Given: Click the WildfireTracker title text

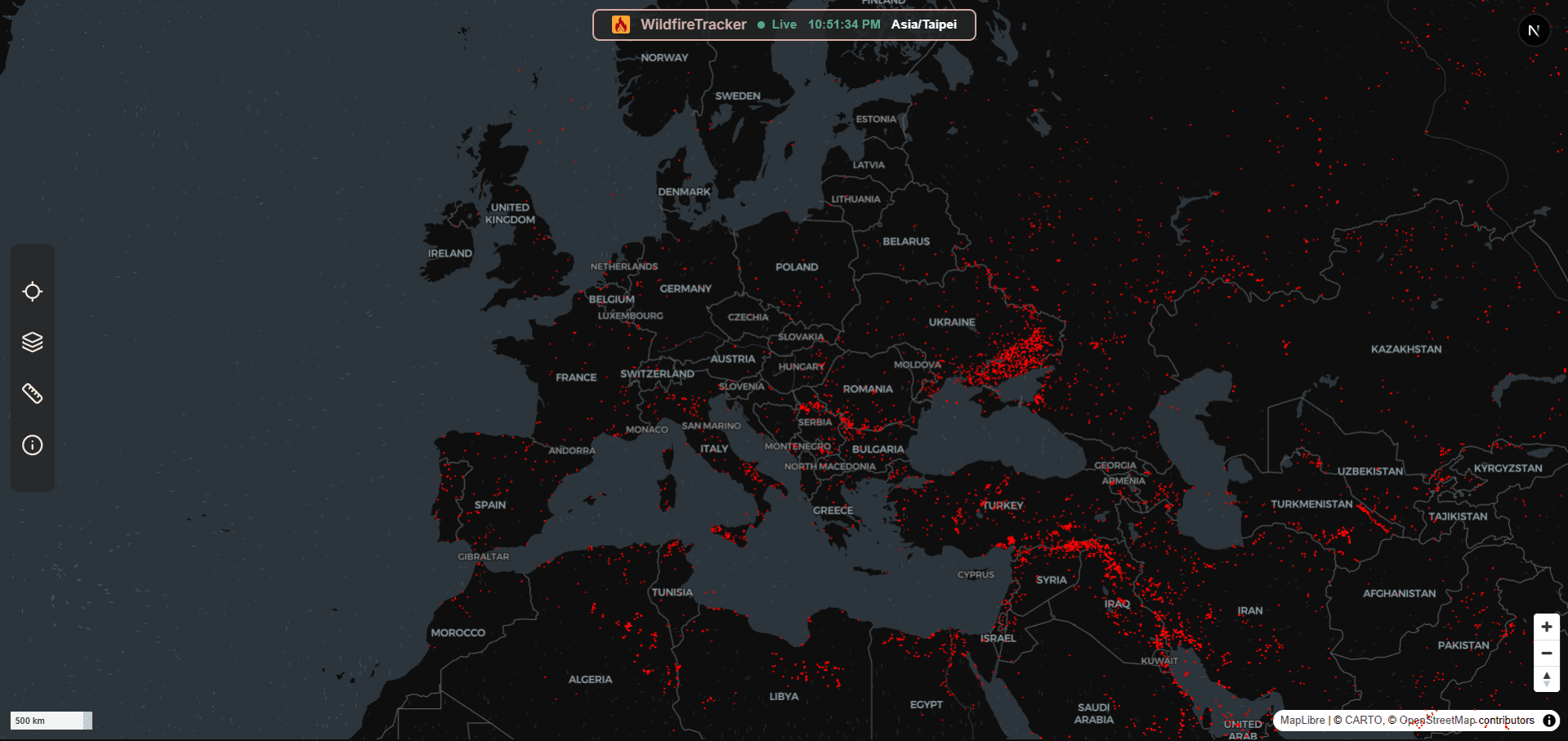Looking at the screenshot, I should [x=694, y=25].
